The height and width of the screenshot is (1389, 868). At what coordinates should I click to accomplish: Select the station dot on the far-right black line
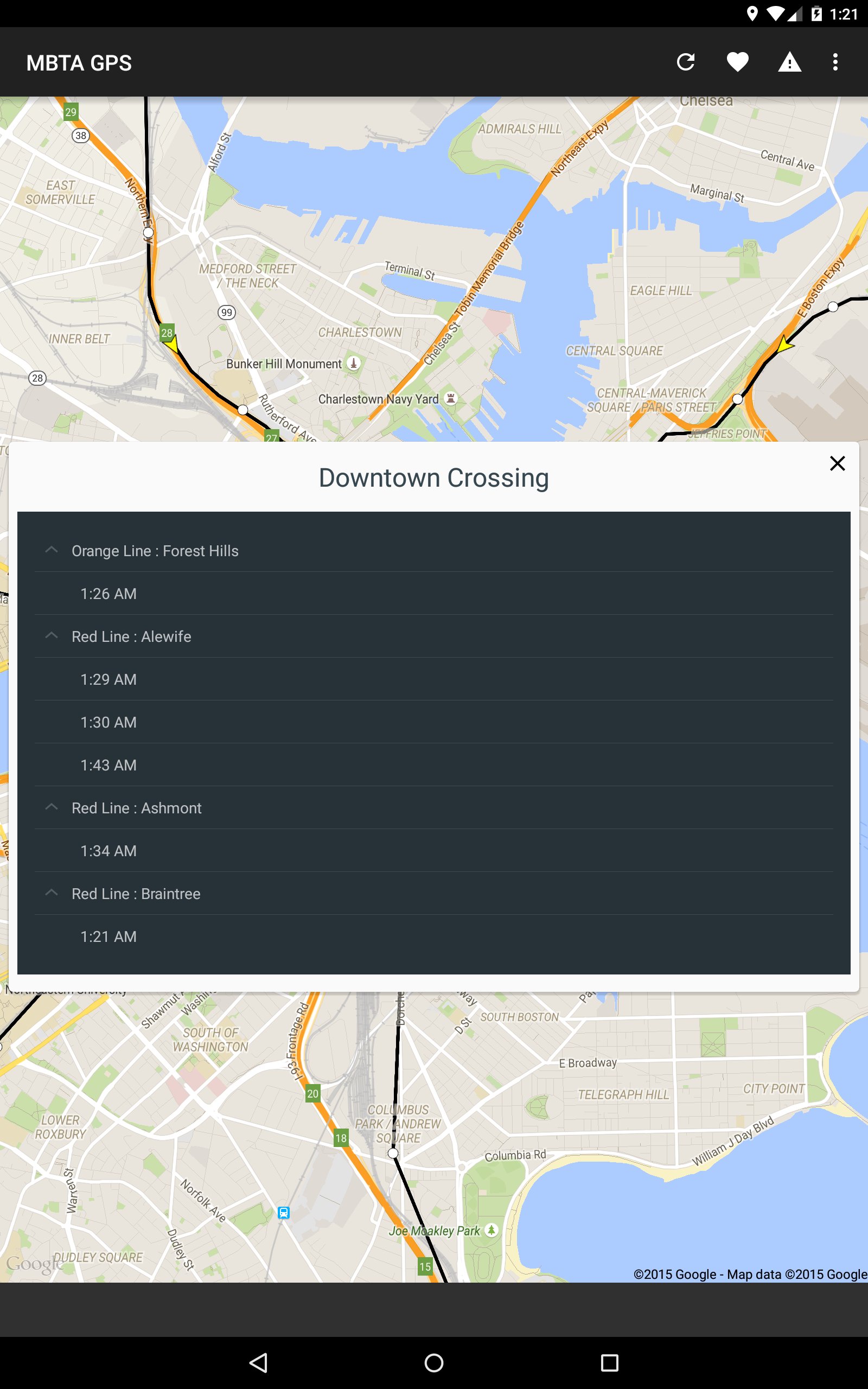coord(833,307)
